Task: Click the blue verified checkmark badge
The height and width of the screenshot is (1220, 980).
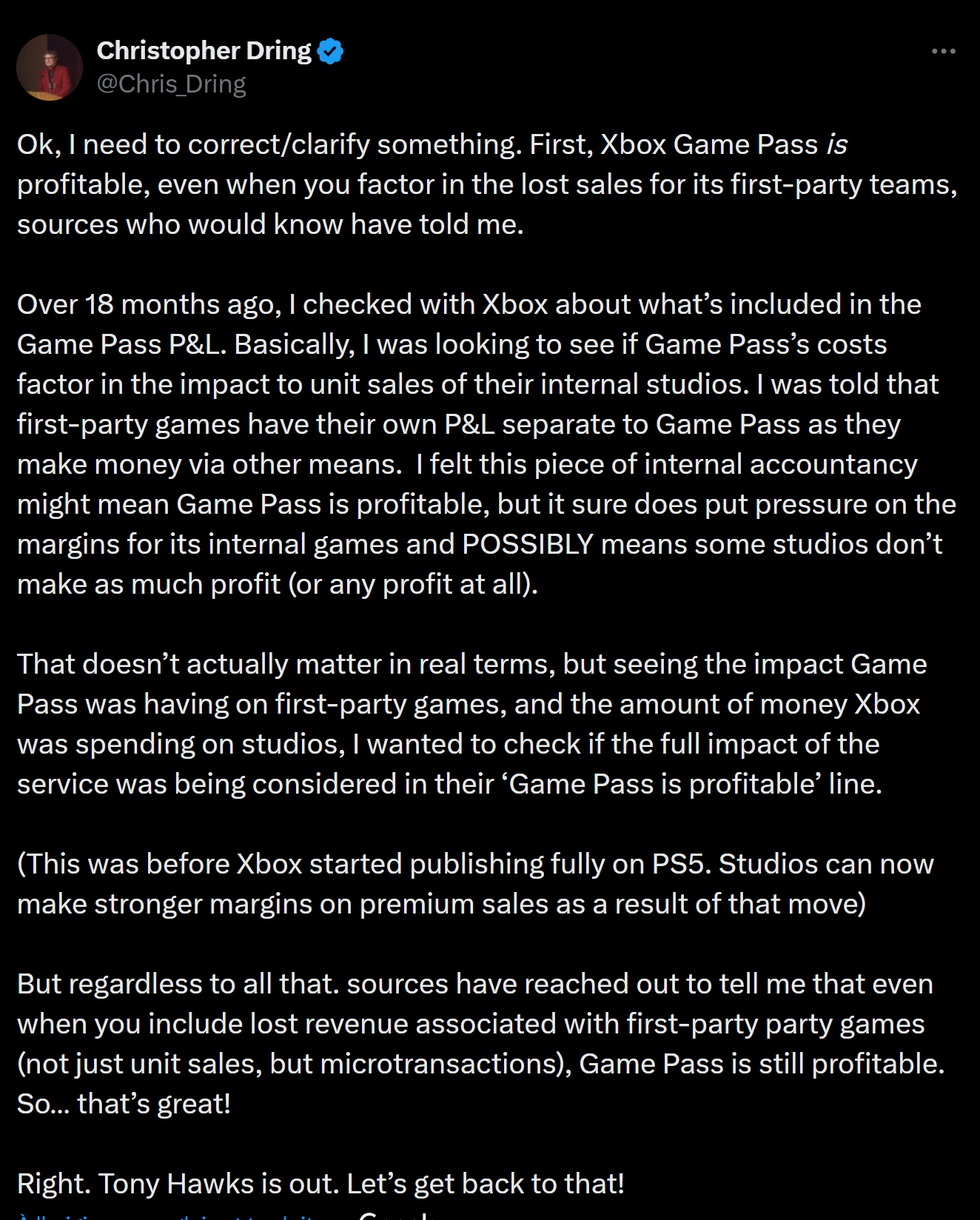Action: pyautogui.click(x=330, y=51)
